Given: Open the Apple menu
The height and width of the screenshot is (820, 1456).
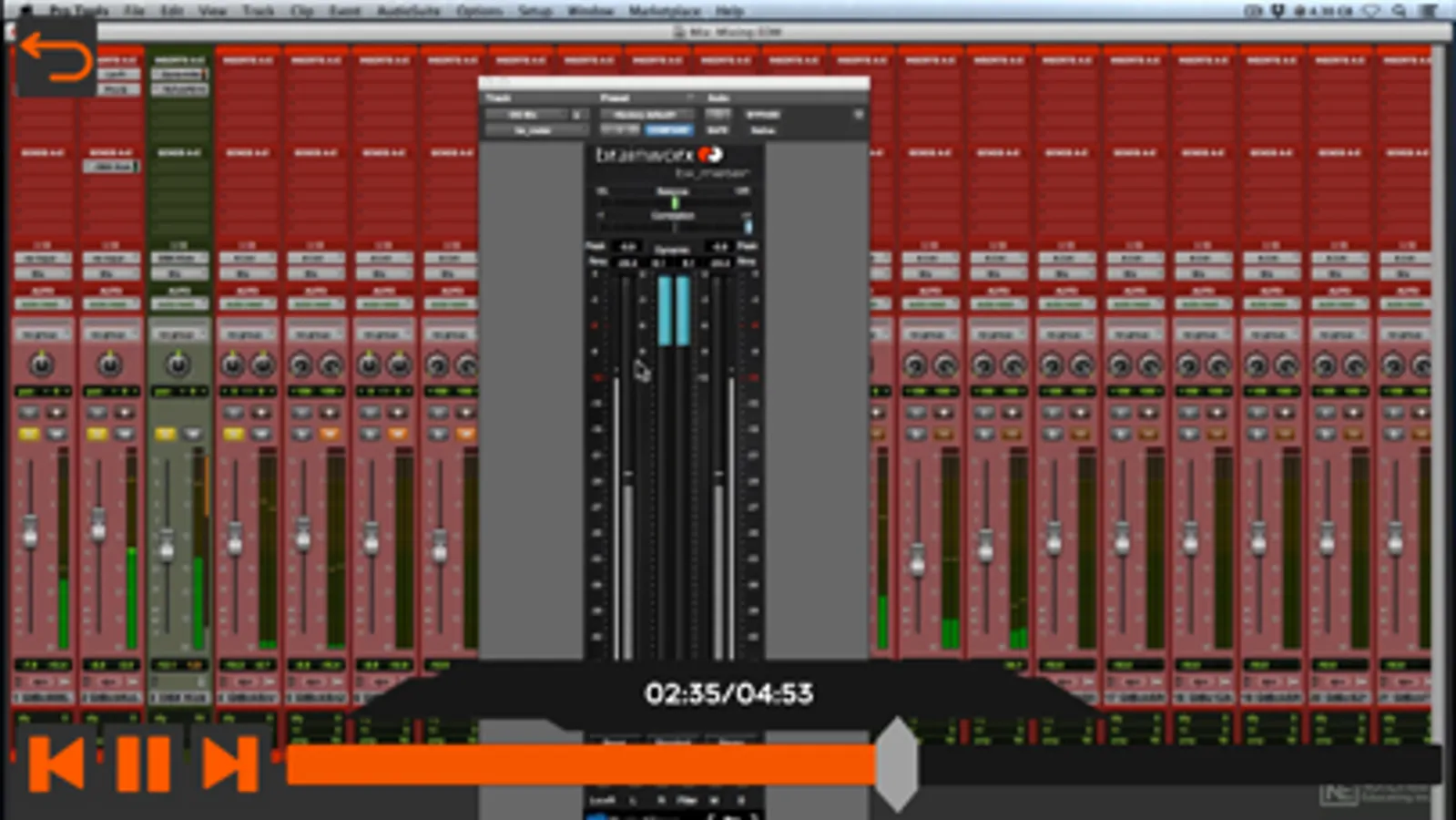Looking at the screenshot, I should pos(26,11).
